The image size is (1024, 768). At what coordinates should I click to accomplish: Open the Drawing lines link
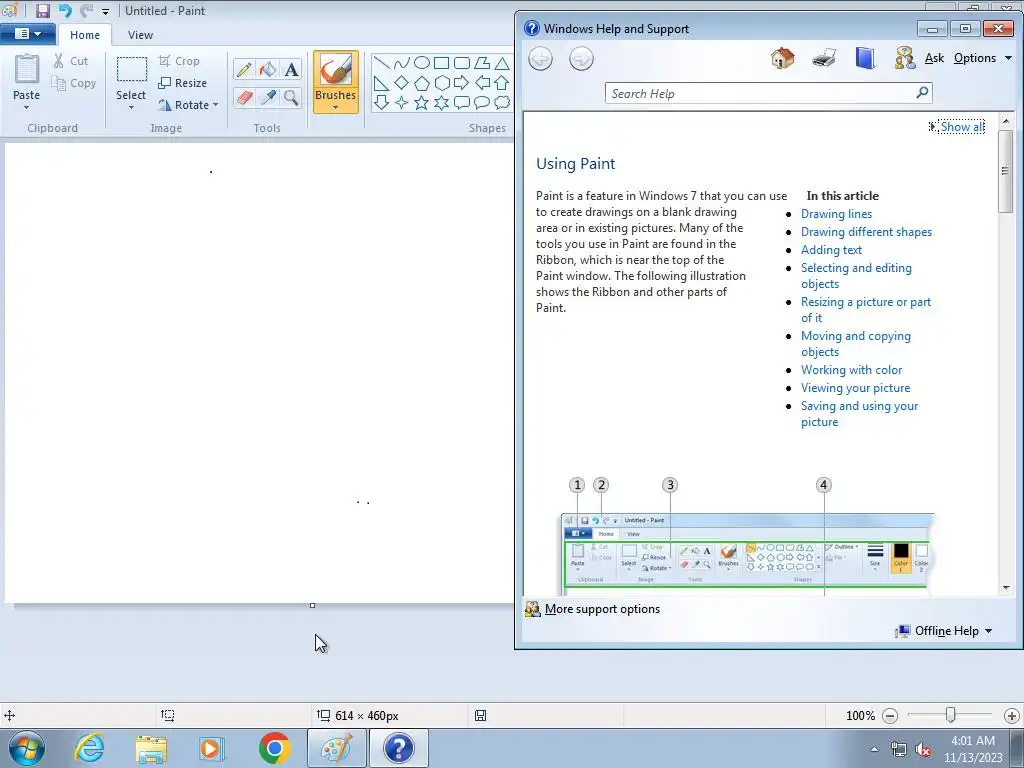point(836,214)
